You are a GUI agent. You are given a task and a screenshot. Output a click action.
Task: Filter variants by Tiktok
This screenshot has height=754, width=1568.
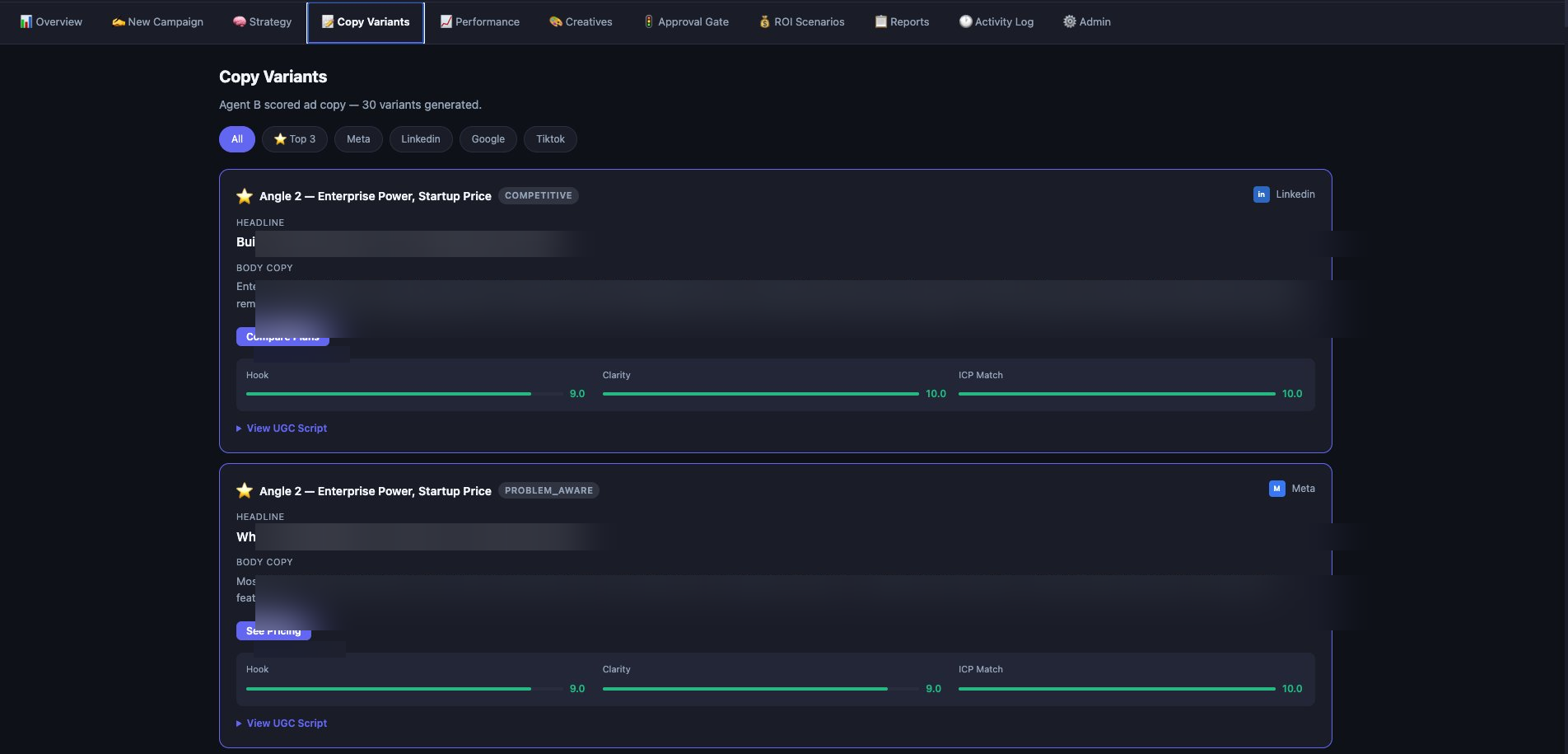(x=550, y=139)
